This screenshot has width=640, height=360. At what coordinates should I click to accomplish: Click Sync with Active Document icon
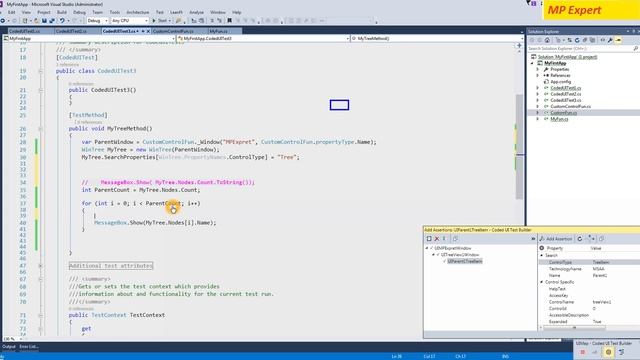point(569,40)
